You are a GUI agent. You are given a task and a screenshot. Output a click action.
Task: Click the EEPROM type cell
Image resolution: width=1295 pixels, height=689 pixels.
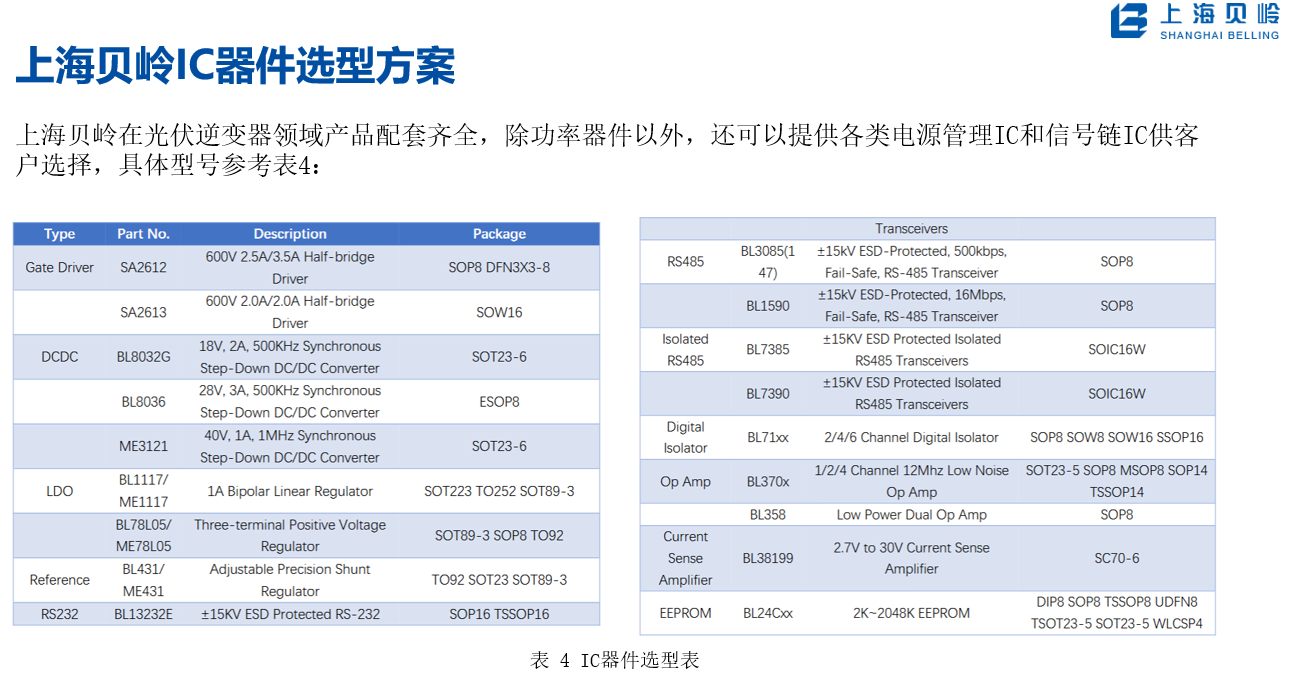(x=685, y=613)
